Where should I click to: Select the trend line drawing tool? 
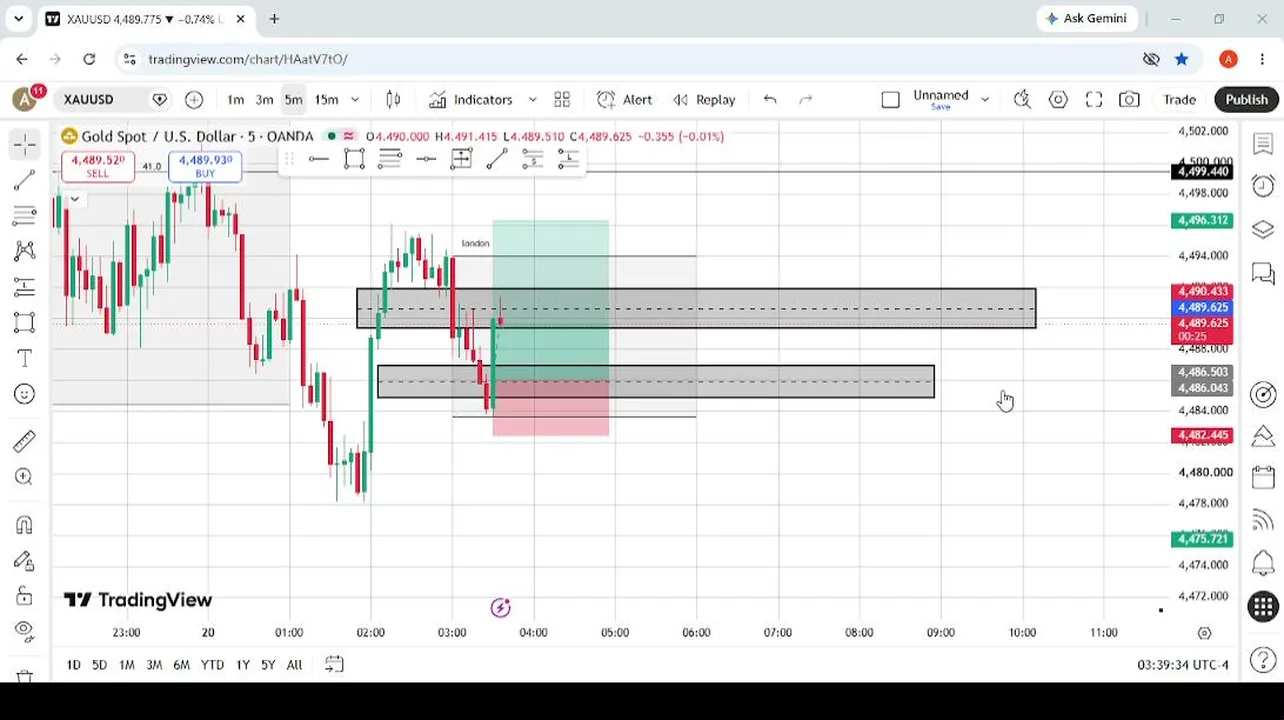[x=25, y=181]
